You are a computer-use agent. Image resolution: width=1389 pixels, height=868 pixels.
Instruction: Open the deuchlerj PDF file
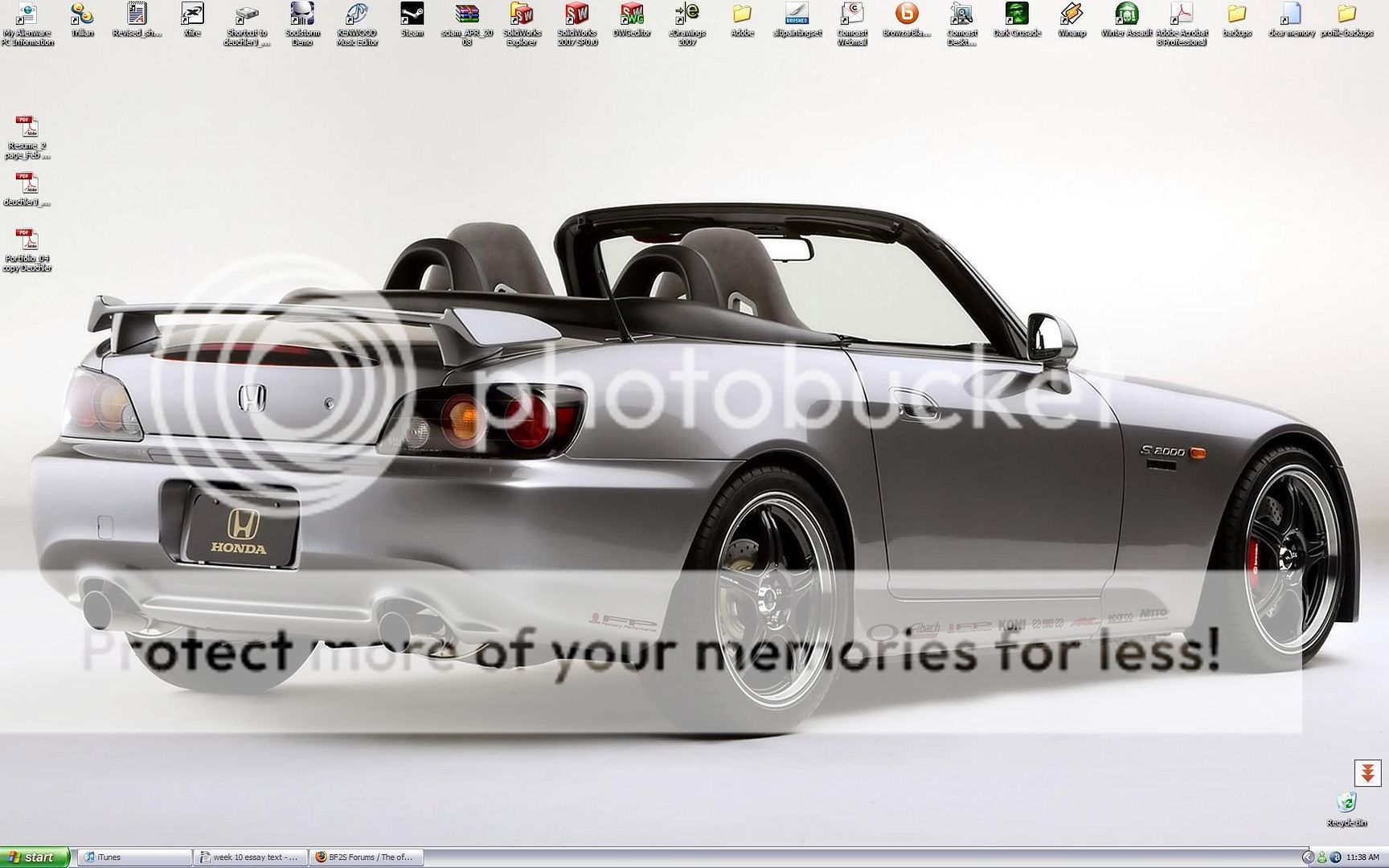click(x=27, y=190)
